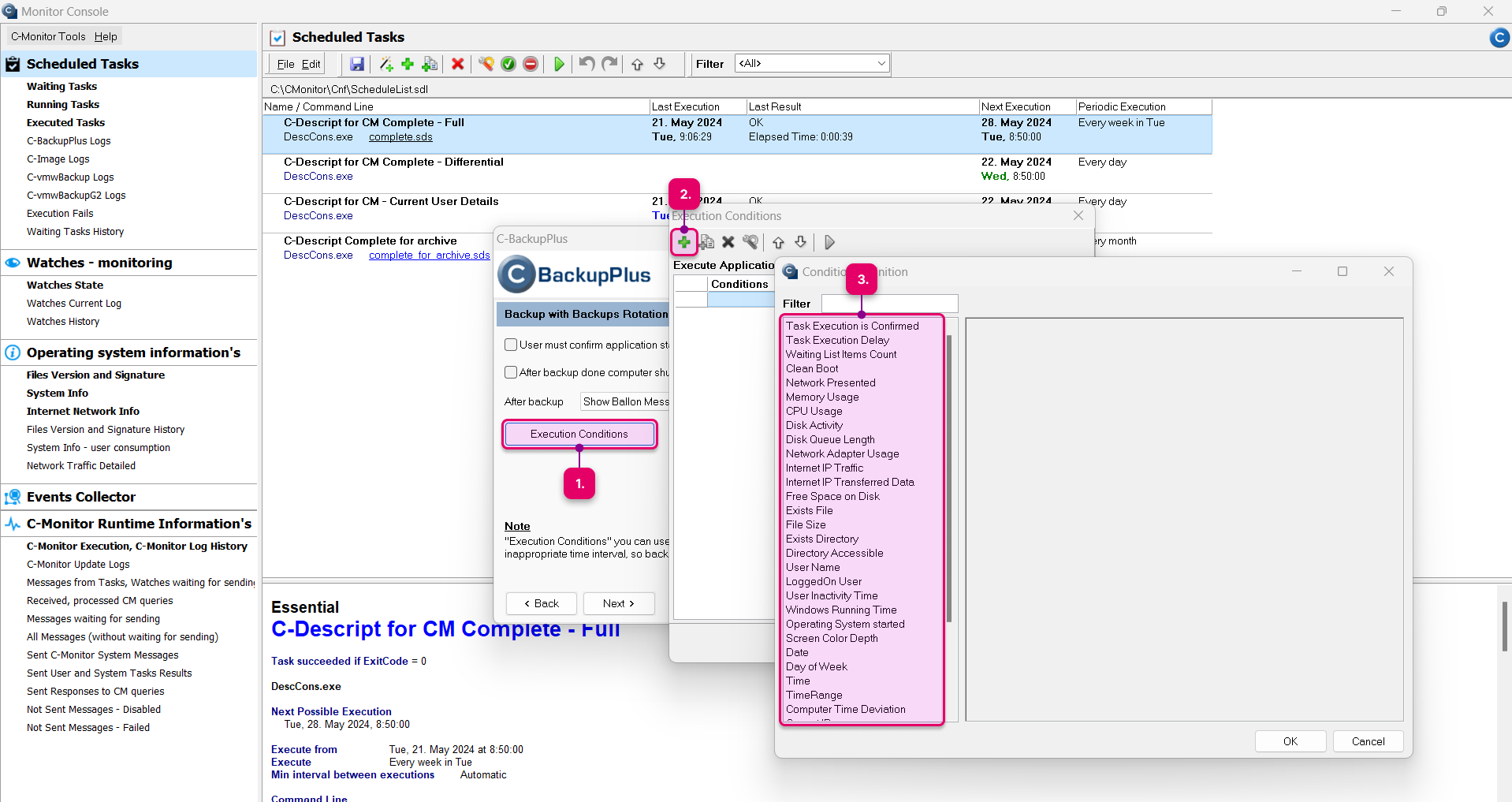This screenshot has height=802, width=1512.
Task: Click the Watches eye icon in sidebar
Action: pyautogui.click(x=13, y=263)
